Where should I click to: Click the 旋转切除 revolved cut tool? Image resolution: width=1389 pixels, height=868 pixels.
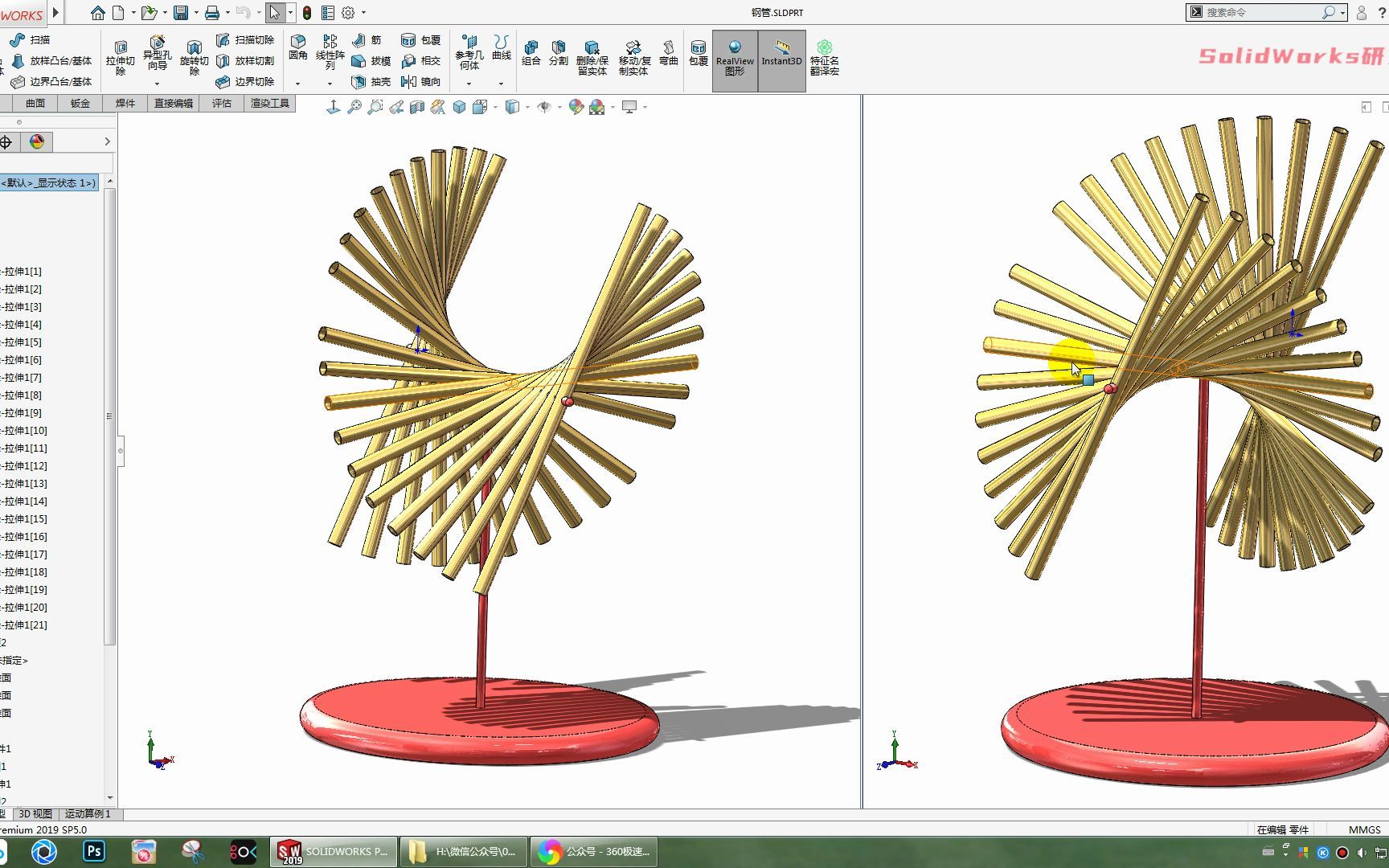tap(194, 58)
